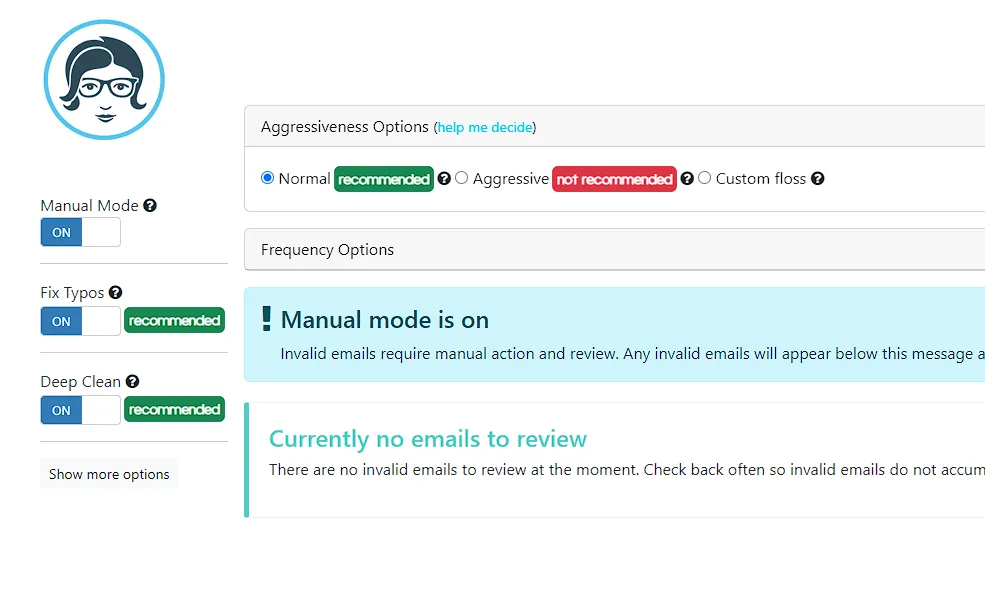Click help icon after Normal recommended badge

(444, 178)
